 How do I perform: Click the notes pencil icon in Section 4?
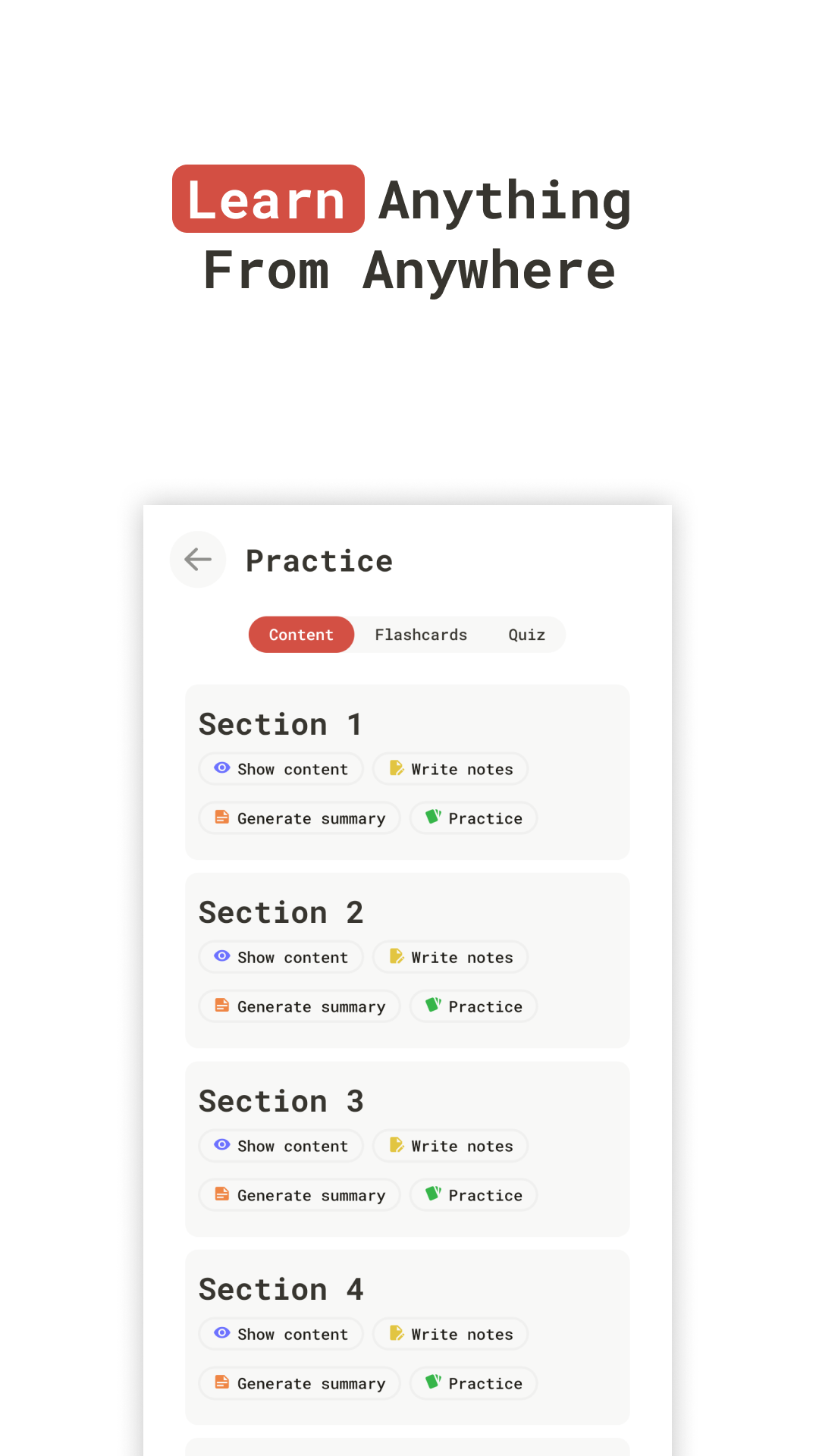(x=397, y=1333)
